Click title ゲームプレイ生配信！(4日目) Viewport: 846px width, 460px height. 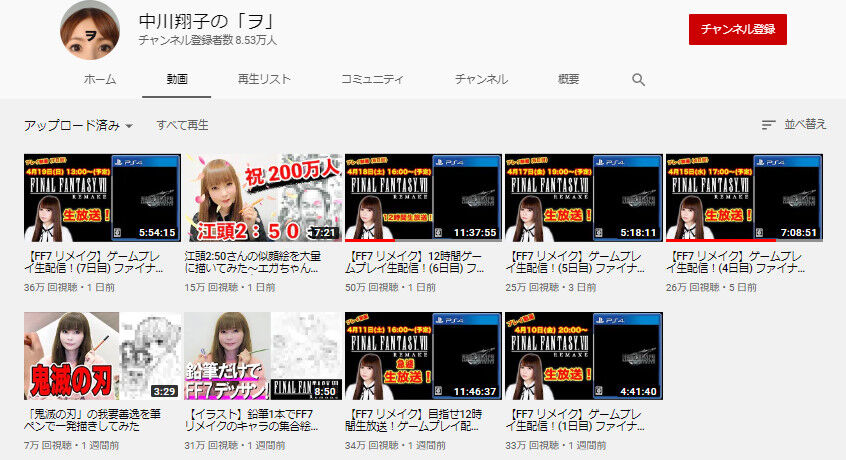click(x=735, y=262)
